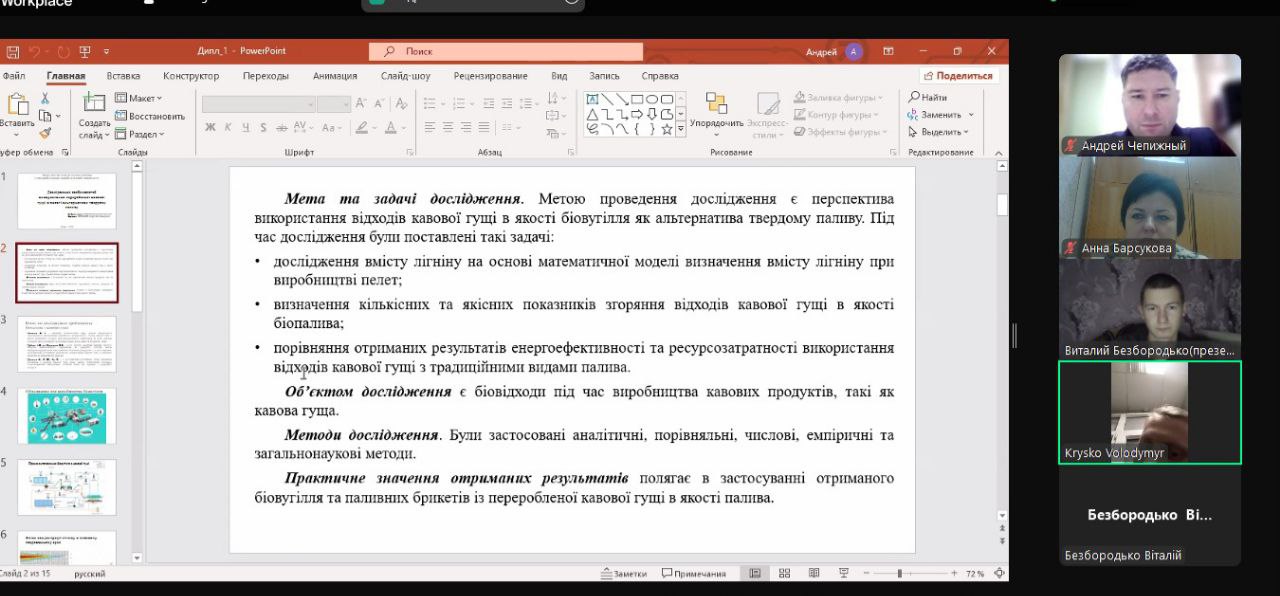Switch to Slide Sorter view icon
The image size is (1280, 596).
pyautogui.click(x=785, y=573)
